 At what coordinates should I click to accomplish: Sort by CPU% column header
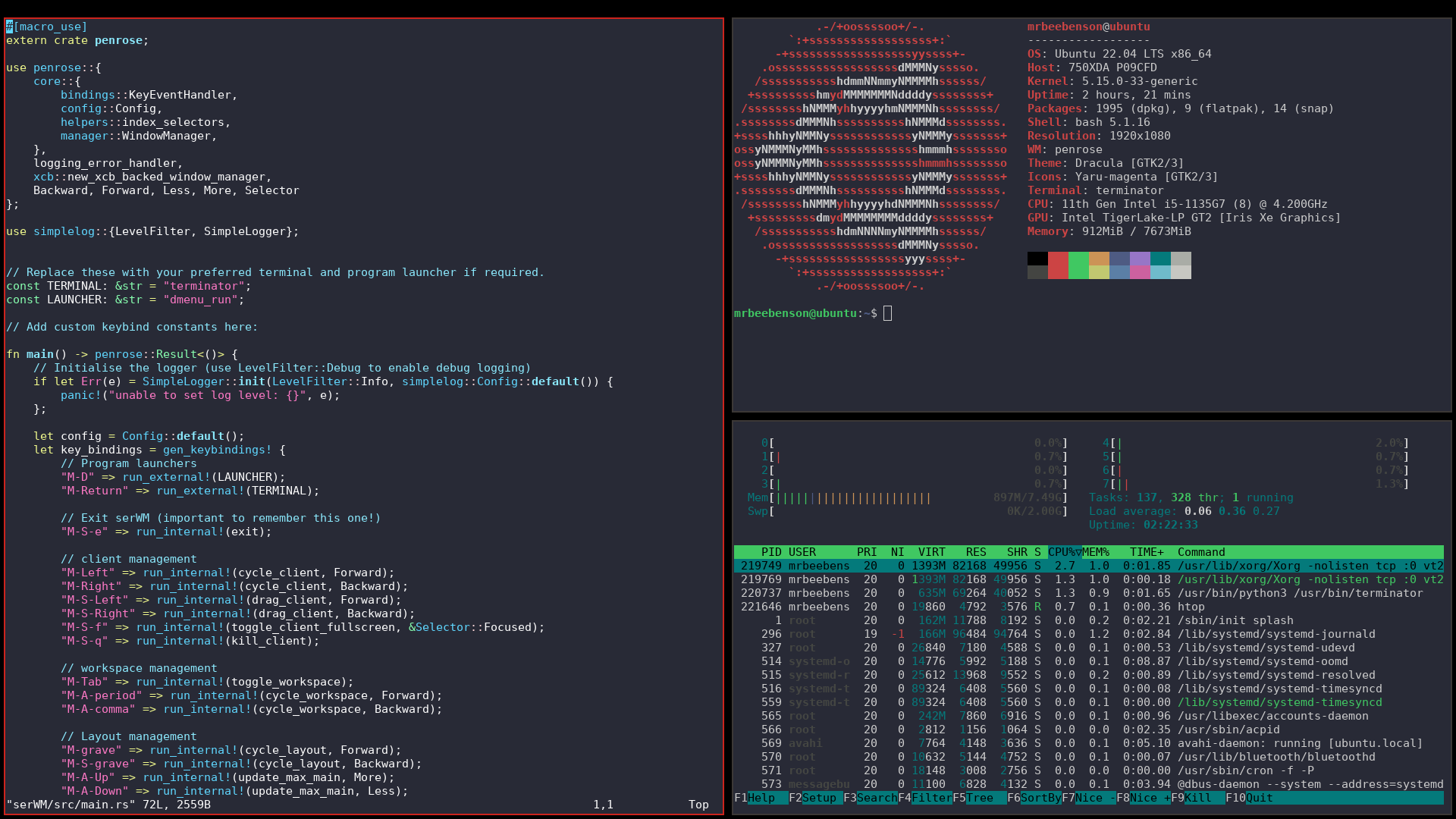click(1063, 552)
